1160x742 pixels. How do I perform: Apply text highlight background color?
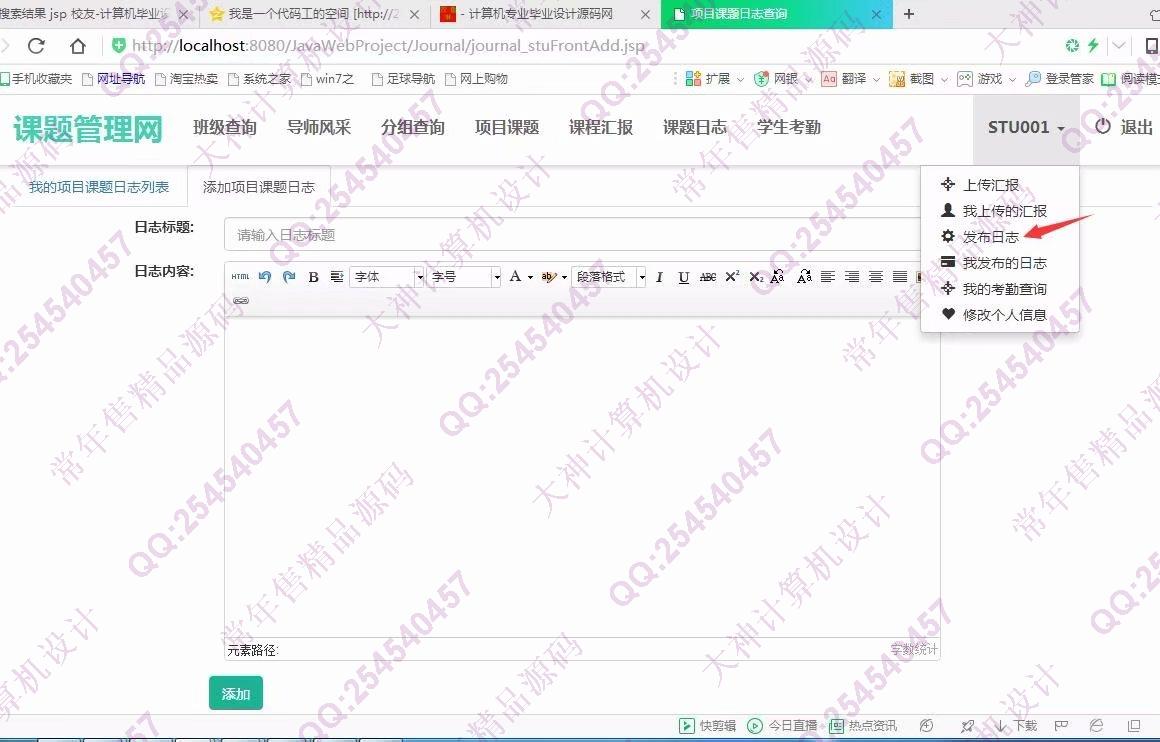pos(548,277)
